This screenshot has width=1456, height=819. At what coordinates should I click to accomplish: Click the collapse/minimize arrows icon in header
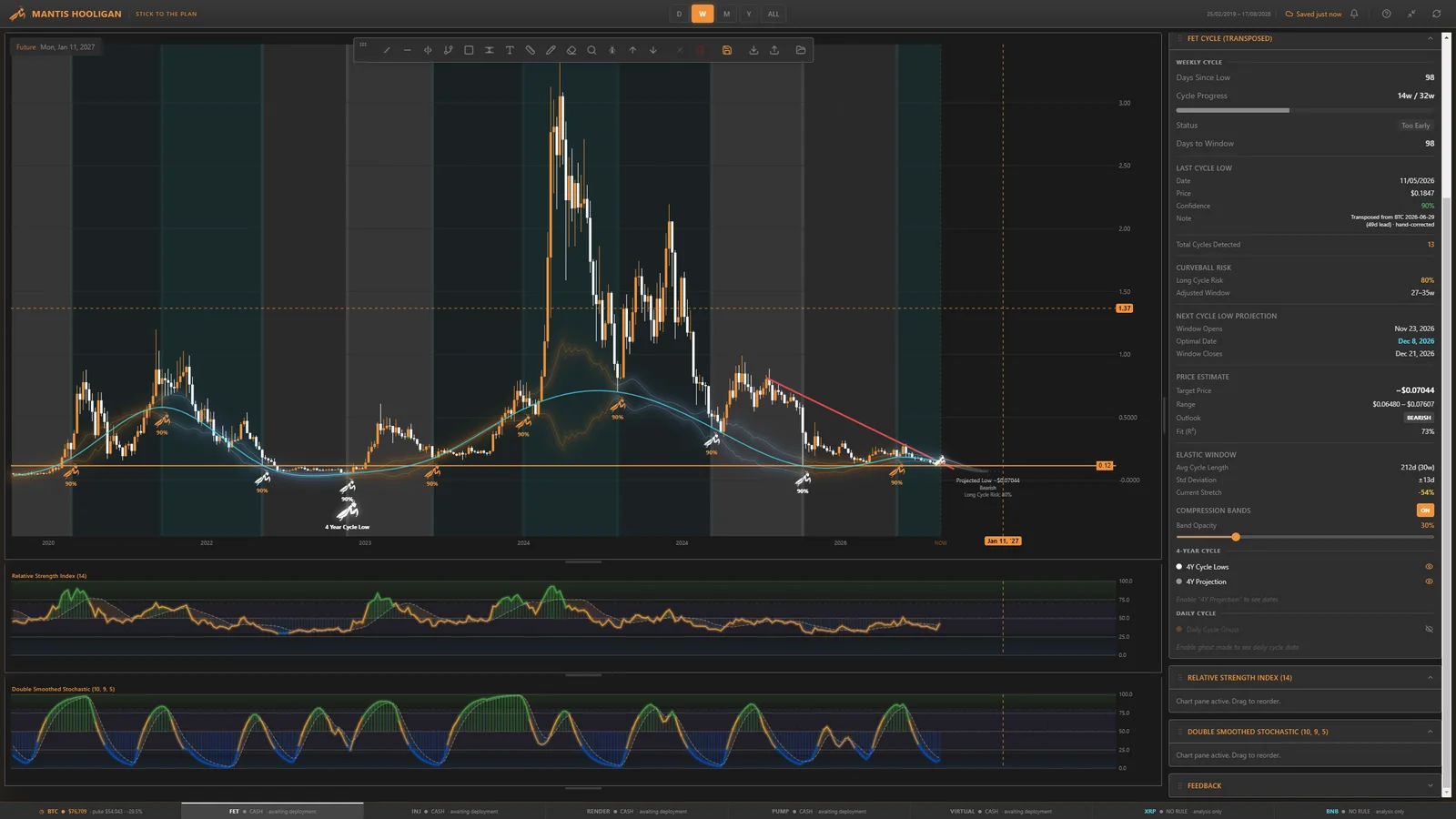1411,14
